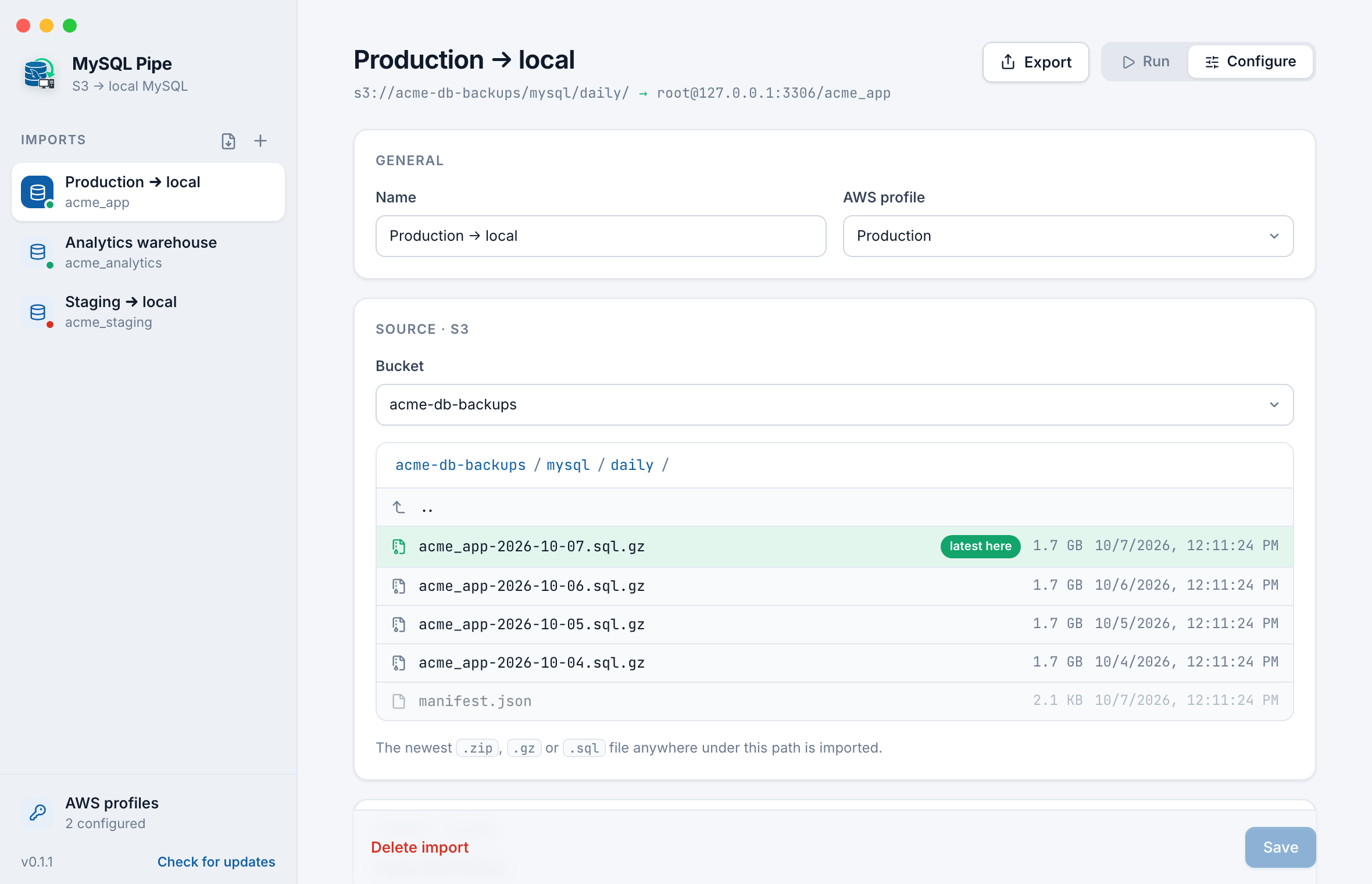Select the Production → local import
The height and width of the screenshot is (884, 1372).
(x=148, y=192)
